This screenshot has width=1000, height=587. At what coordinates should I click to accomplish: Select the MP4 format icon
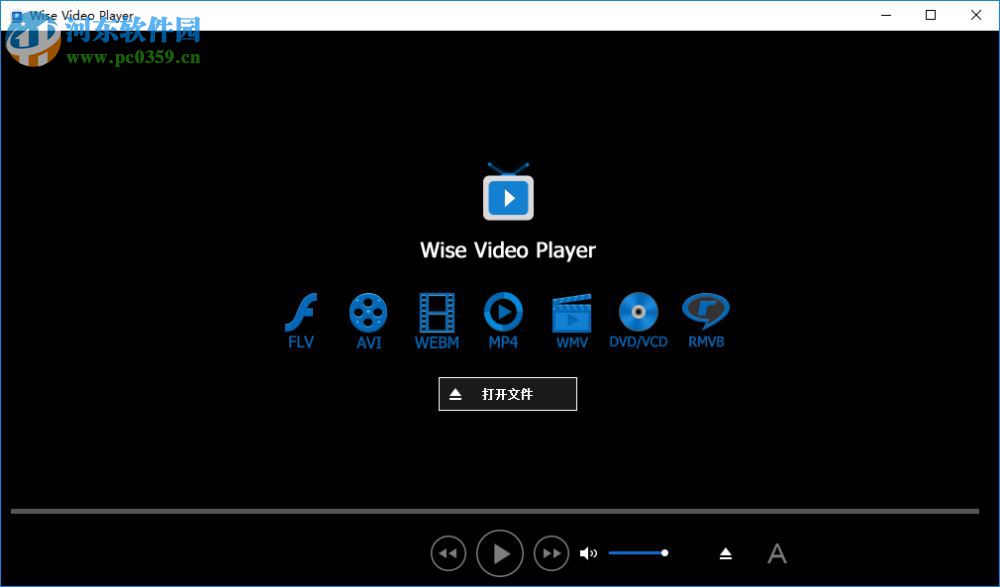[504, 312]
